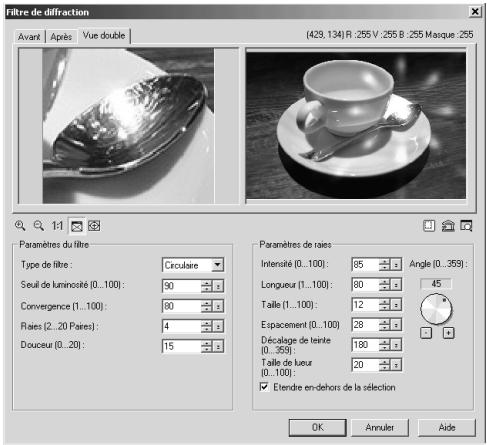Click the Espacement value field showing 28
The width and height of the screenshot is (487, 445).
[x=366, y=325]
